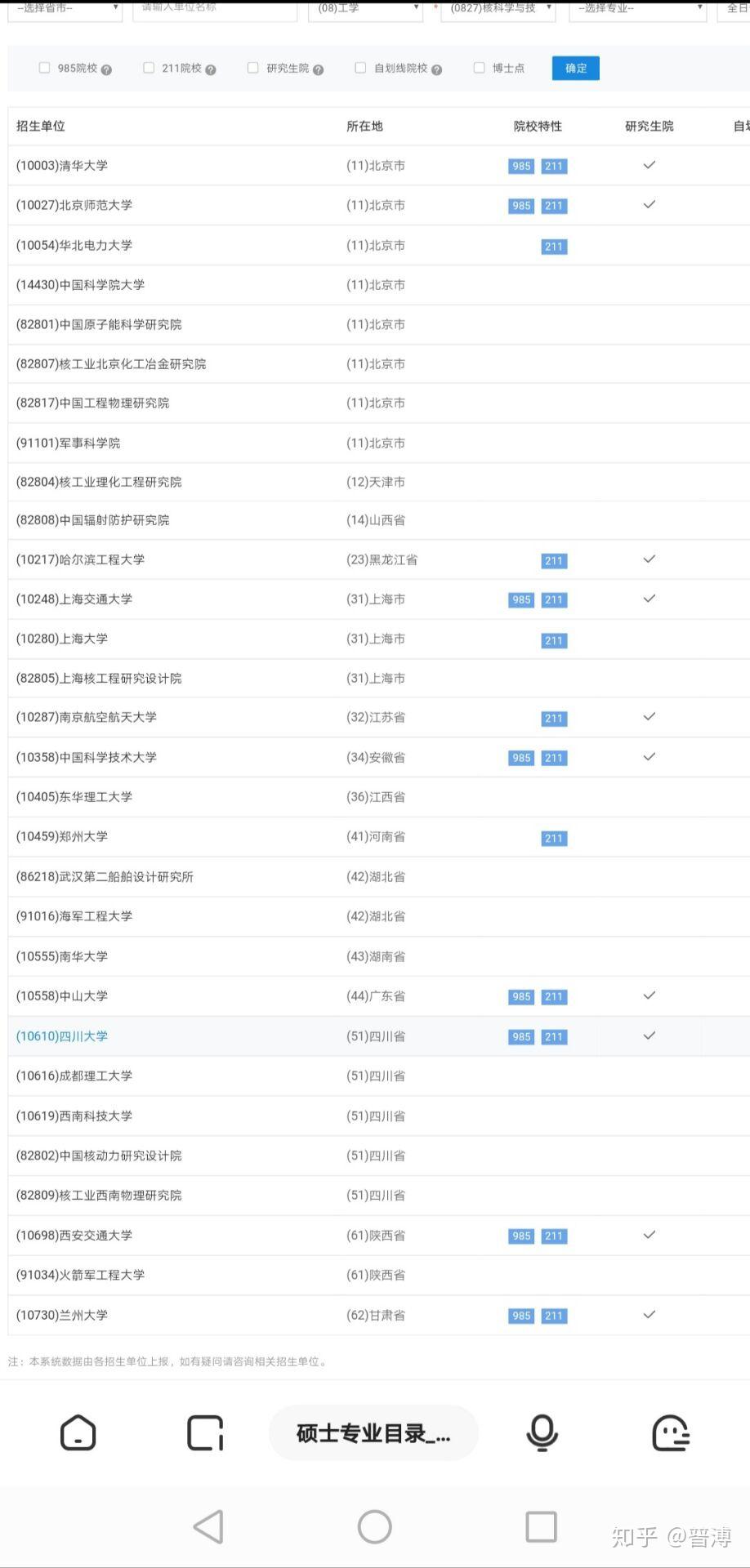Click the 院校特性 column header
The width and height of the screenshot is (750, 1568).
[x=538, y=127]
